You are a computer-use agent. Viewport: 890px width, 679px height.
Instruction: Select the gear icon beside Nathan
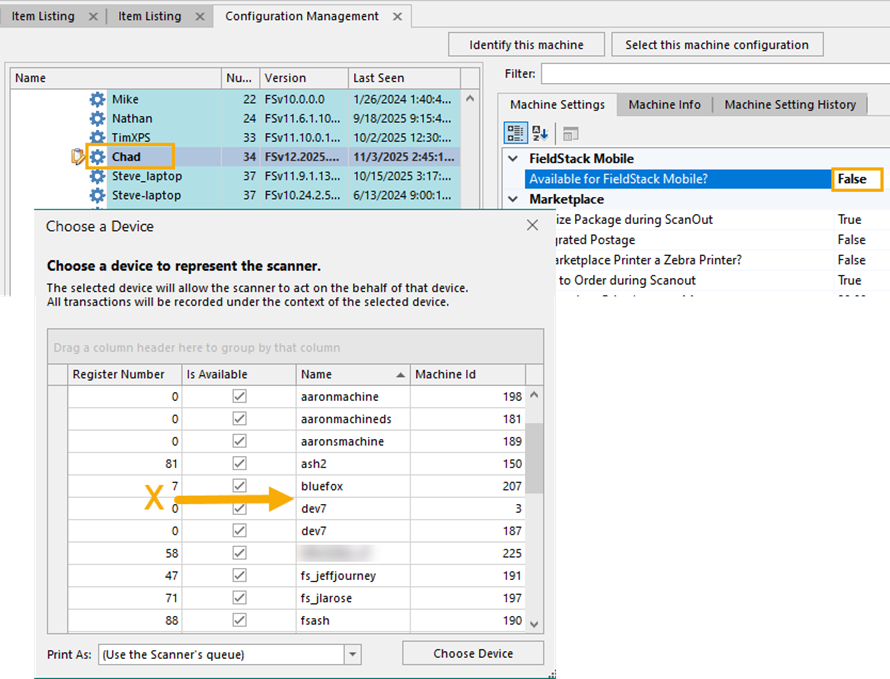point(97,119)
